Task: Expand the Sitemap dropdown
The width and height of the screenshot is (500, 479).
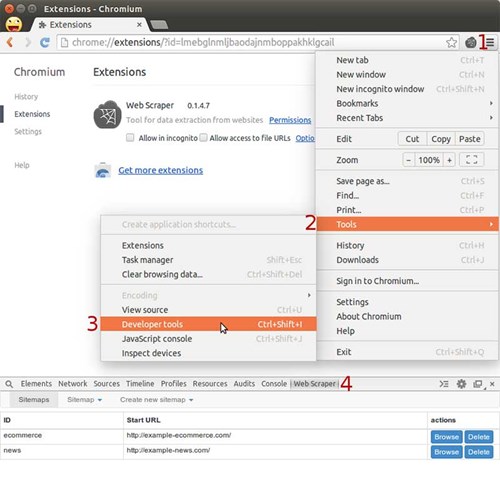Action: point(84,400)
